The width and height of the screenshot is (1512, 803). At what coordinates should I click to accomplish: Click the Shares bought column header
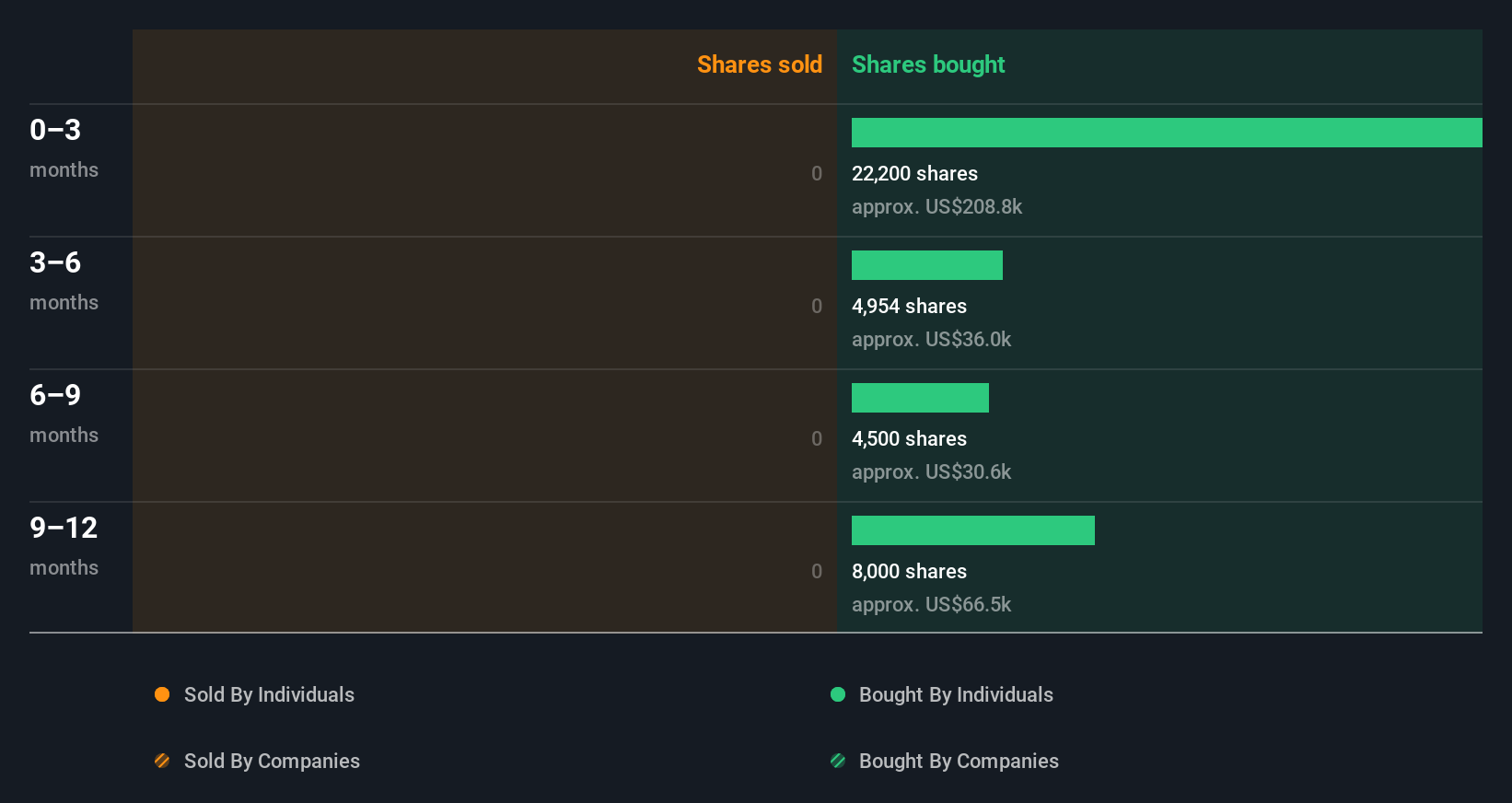[928, 64]
